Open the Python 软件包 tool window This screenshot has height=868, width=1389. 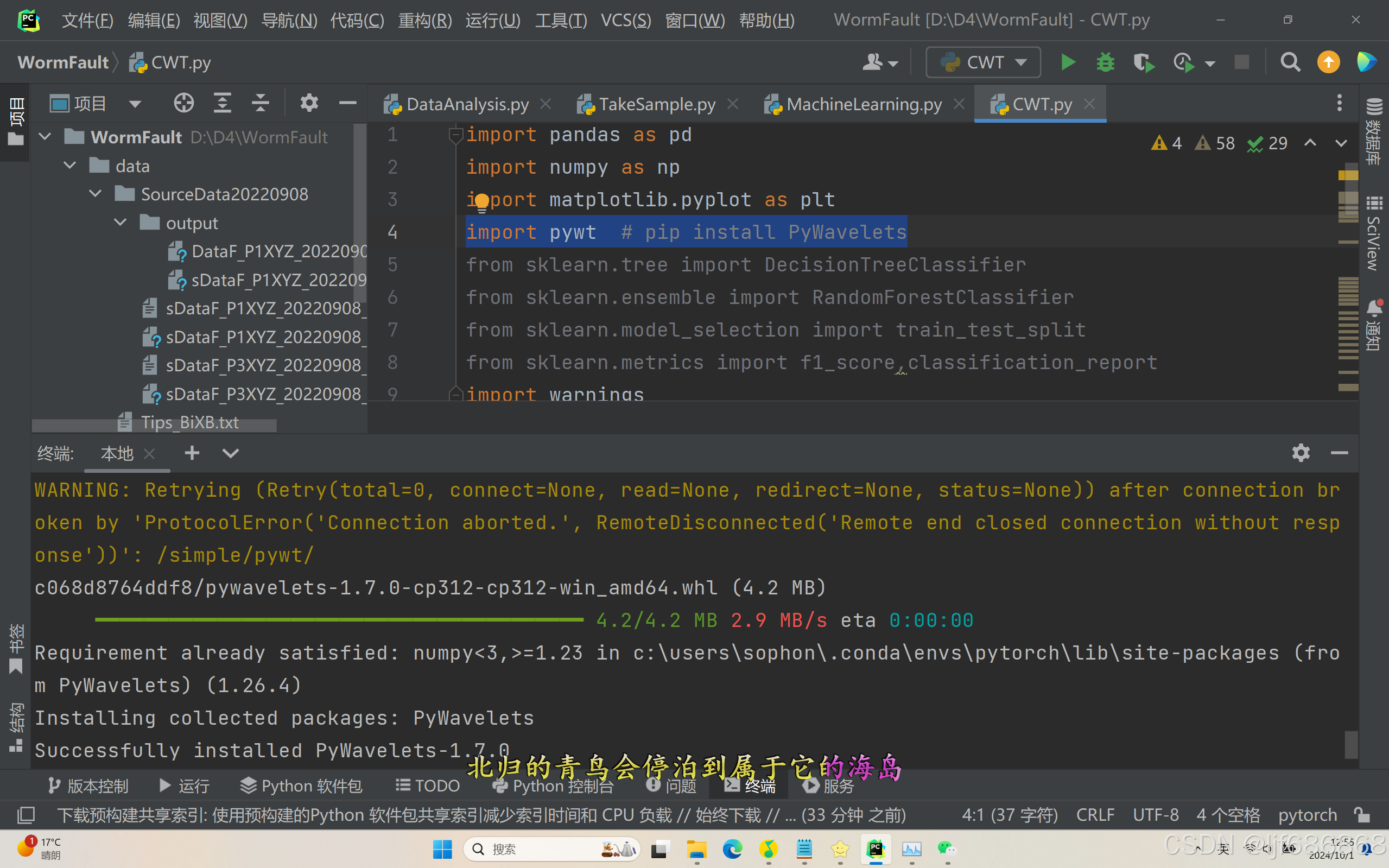tap(302, 785)
